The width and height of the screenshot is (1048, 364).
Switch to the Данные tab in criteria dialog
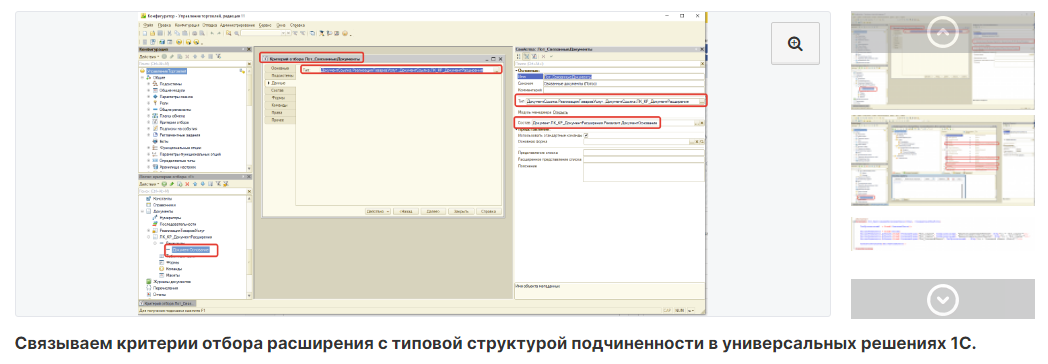pyautogui.click(x=279, y=83)
